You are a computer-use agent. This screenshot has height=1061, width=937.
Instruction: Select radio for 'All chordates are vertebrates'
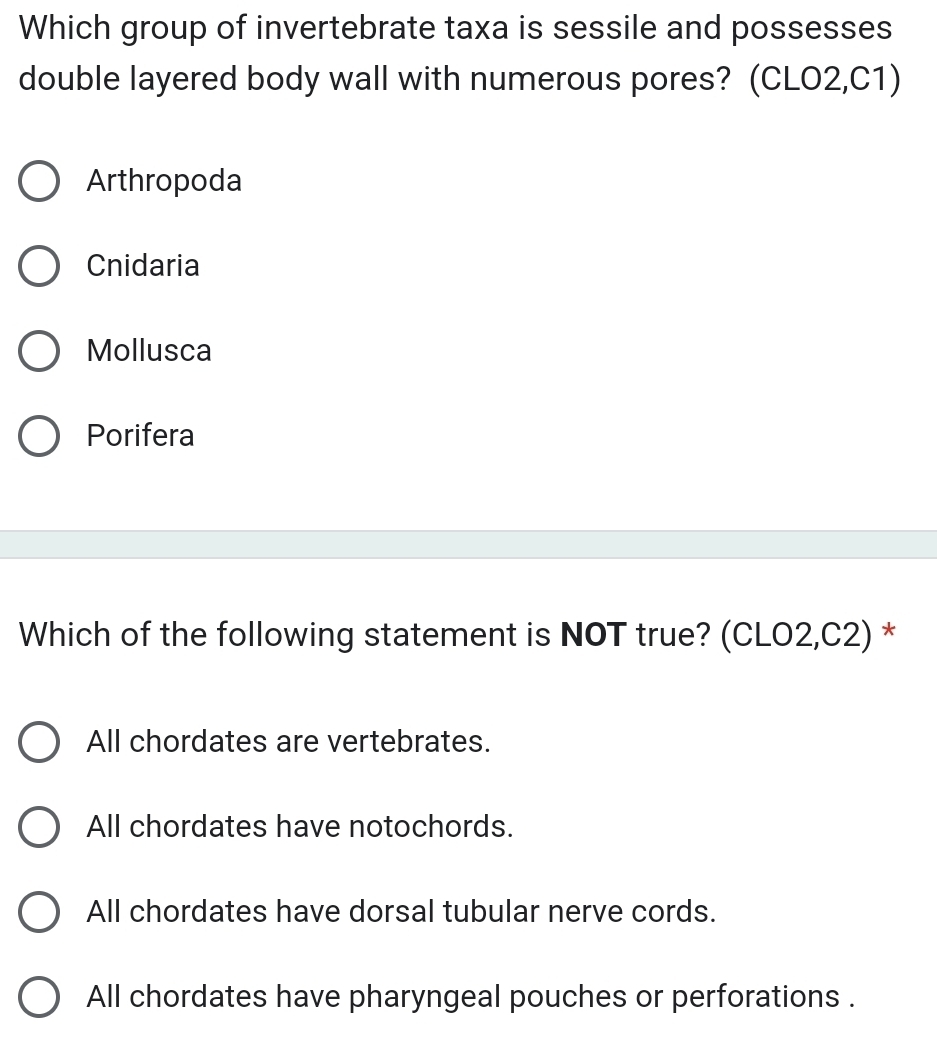[39, 742]
